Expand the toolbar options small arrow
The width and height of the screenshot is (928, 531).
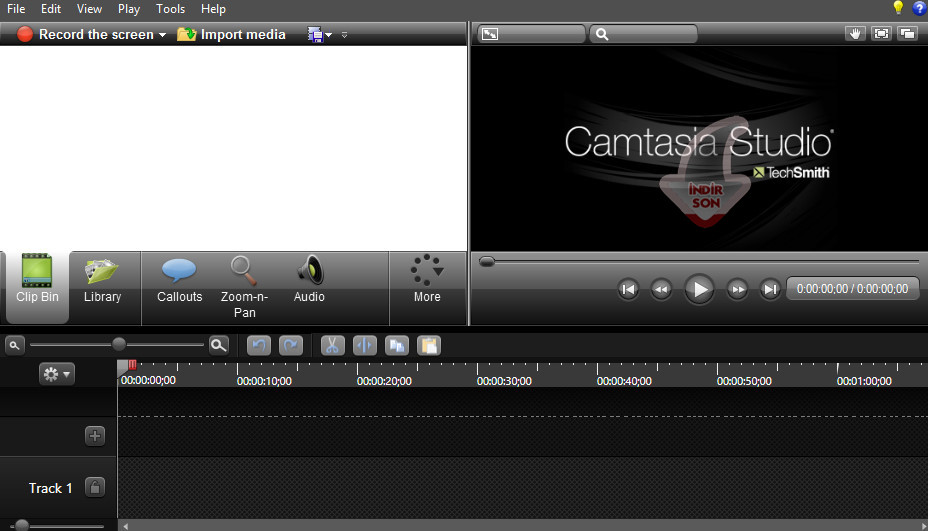click(344, 35)
